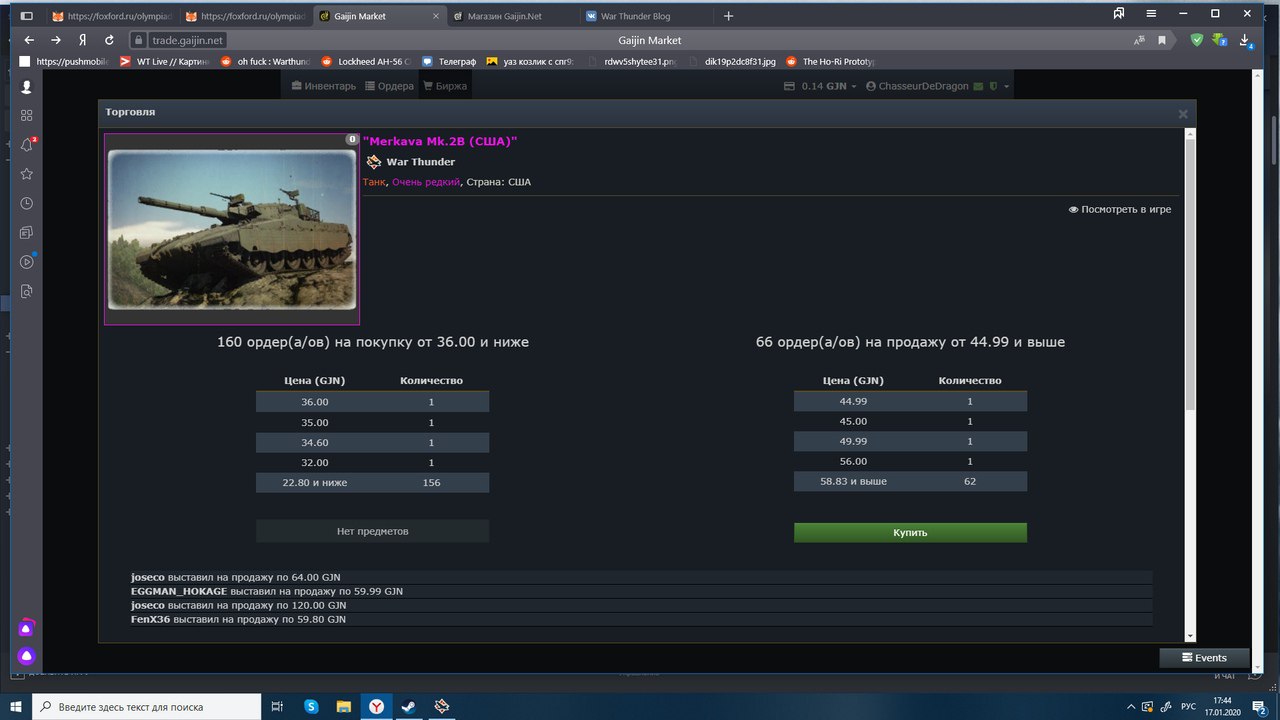Click FenX36 listing at 59.80 GJN
The height and width of the screenshot is (720, 1280).
[x=640, y=619]
